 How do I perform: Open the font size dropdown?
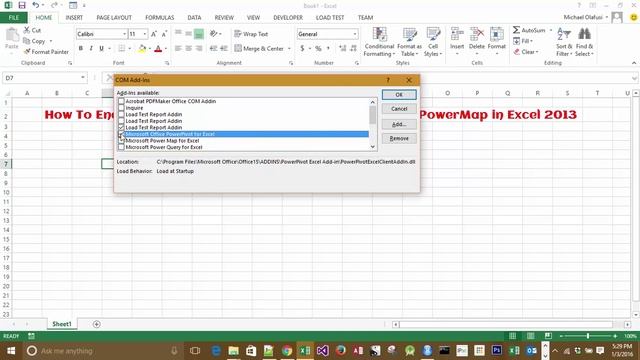pyautogui.click(x=144, y=34)
